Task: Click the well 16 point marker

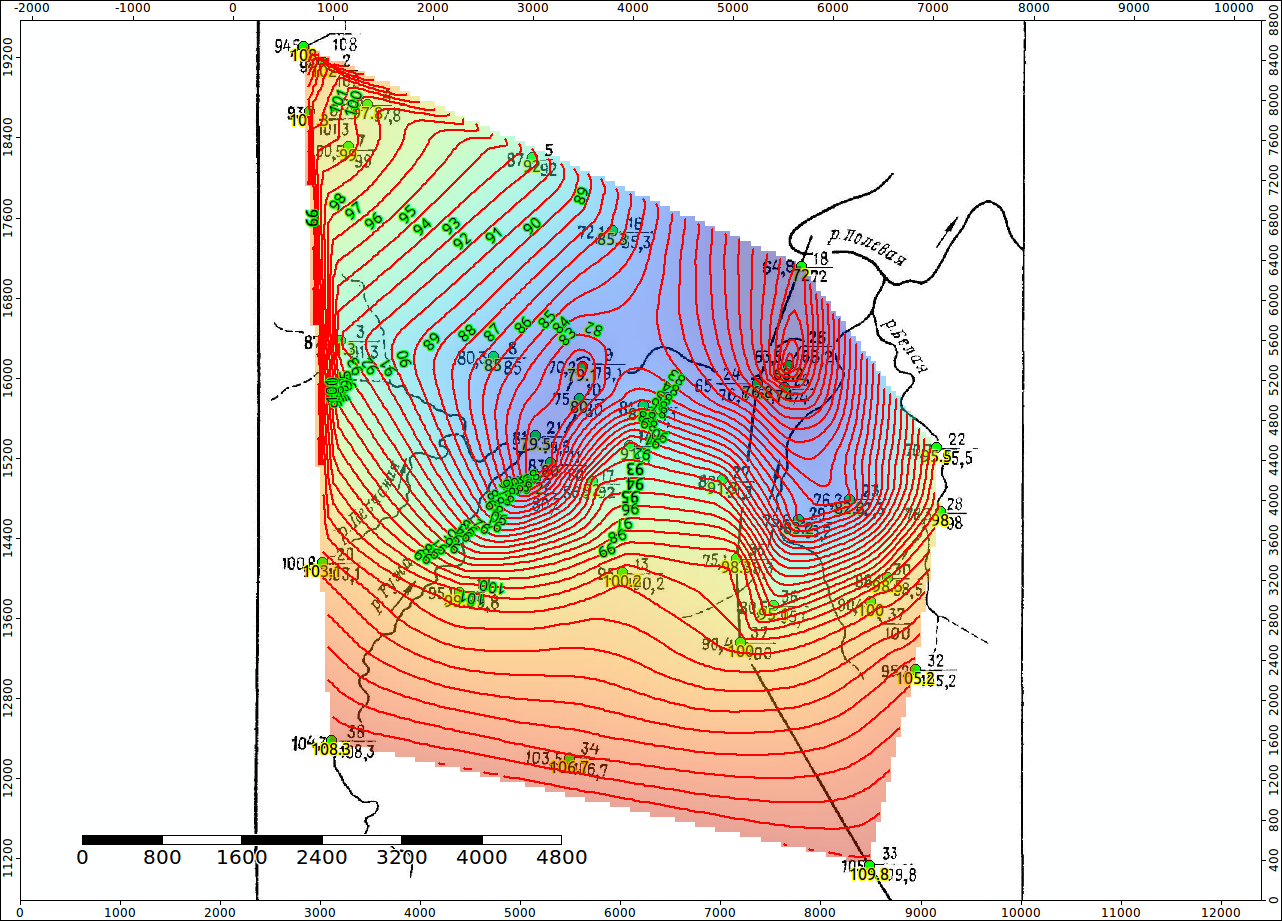Action: 613,230
